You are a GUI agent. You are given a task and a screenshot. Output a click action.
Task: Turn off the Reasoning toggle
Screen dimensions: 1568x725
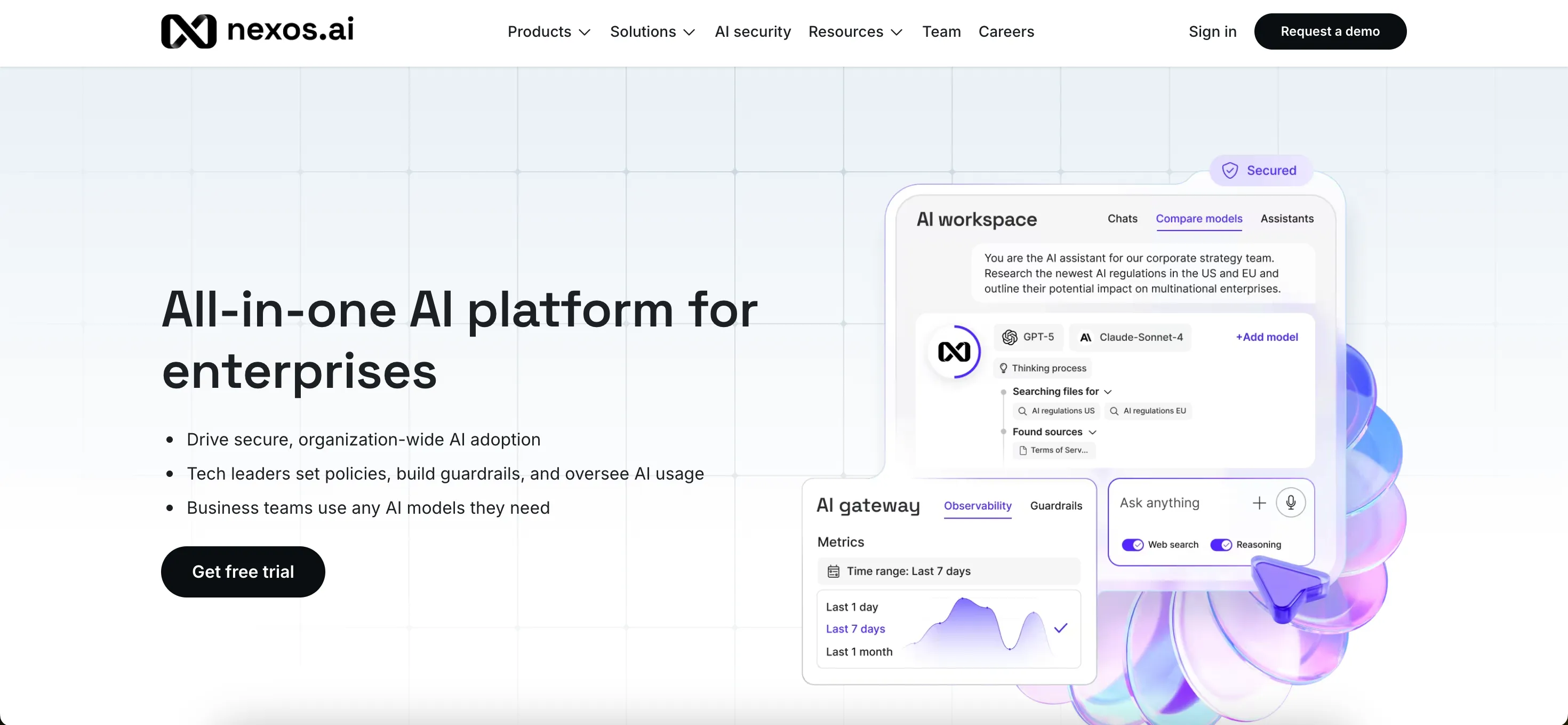[1220, 545]
